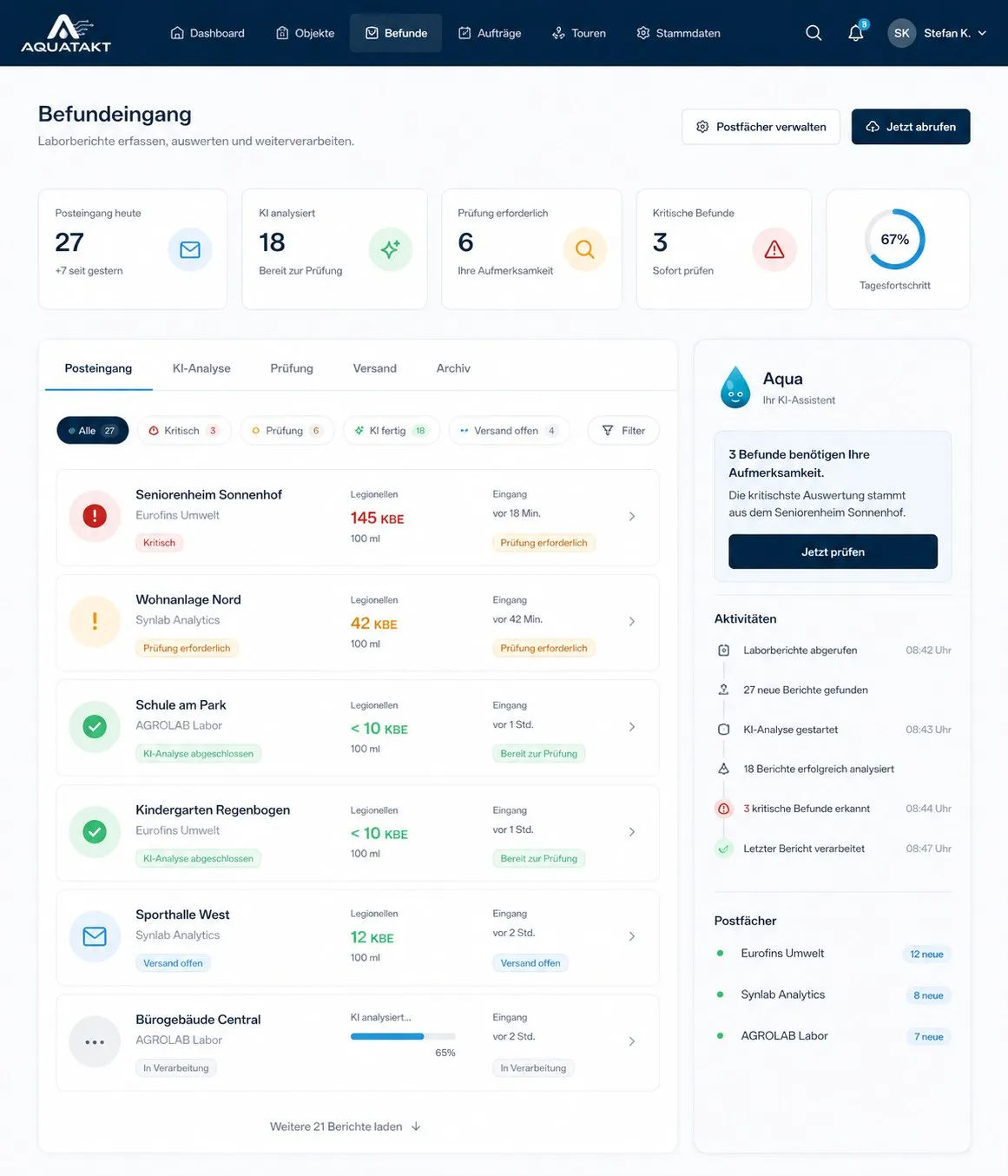This screenshot has height=1176, width=1008.
Task: Open Schule am Park row chevron
Action: point(632,726)
